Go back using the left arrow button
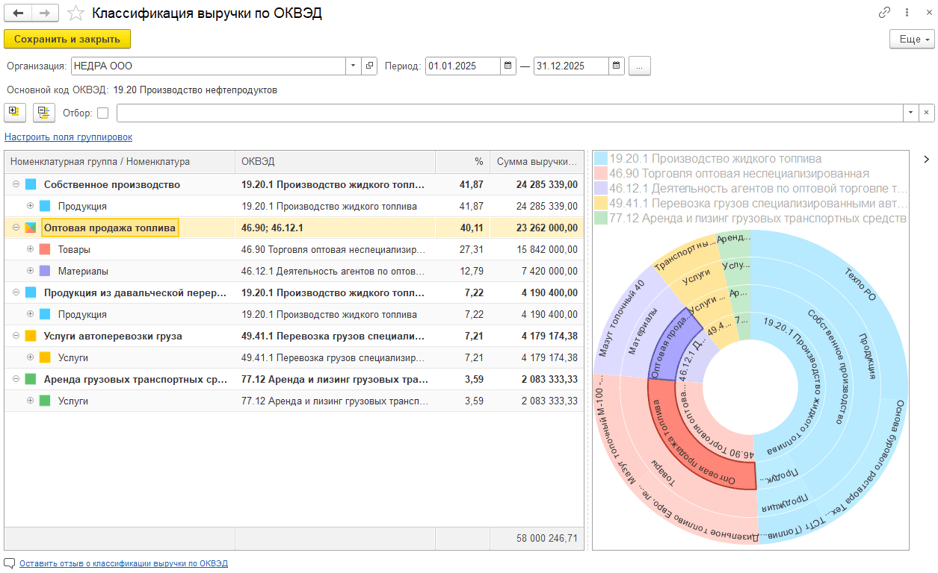 point(17,13)
